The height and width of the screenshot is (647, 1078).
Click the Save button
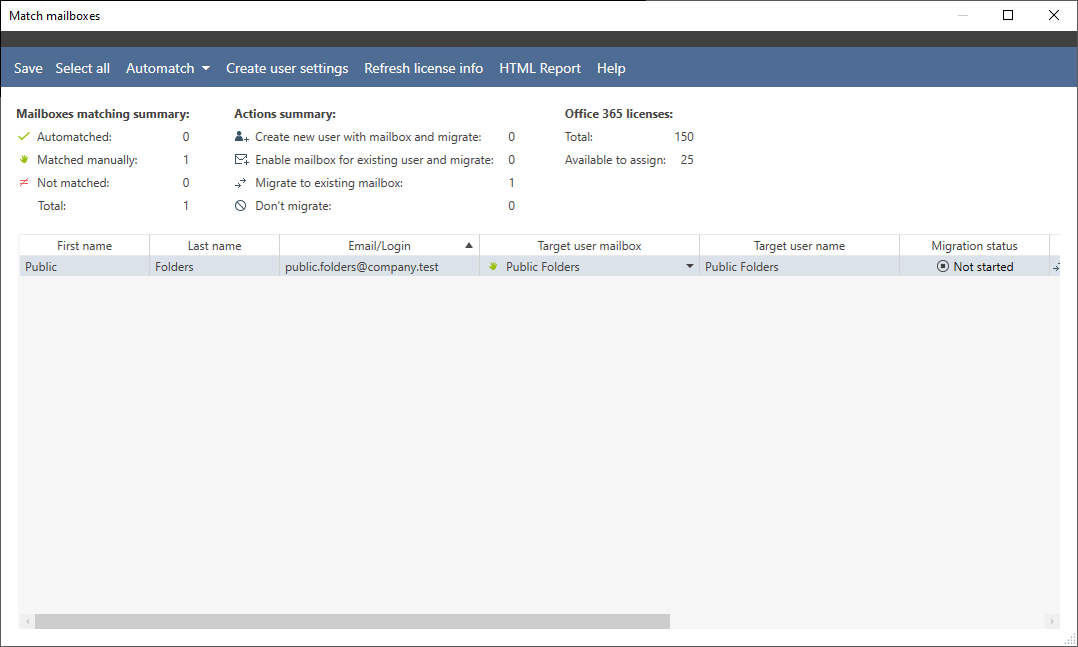point(27,67)
